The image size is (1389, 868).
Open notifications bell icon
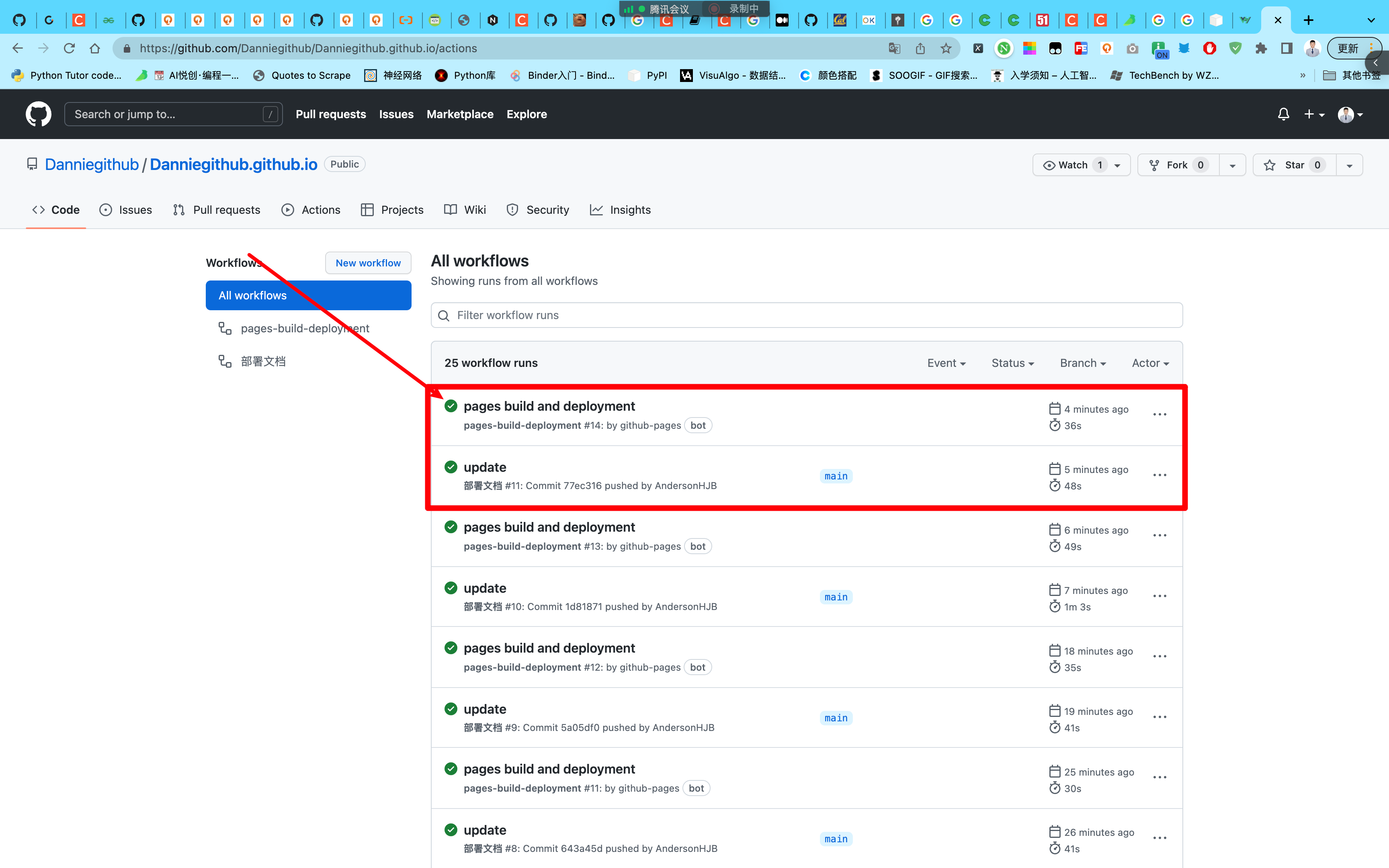1283,114
